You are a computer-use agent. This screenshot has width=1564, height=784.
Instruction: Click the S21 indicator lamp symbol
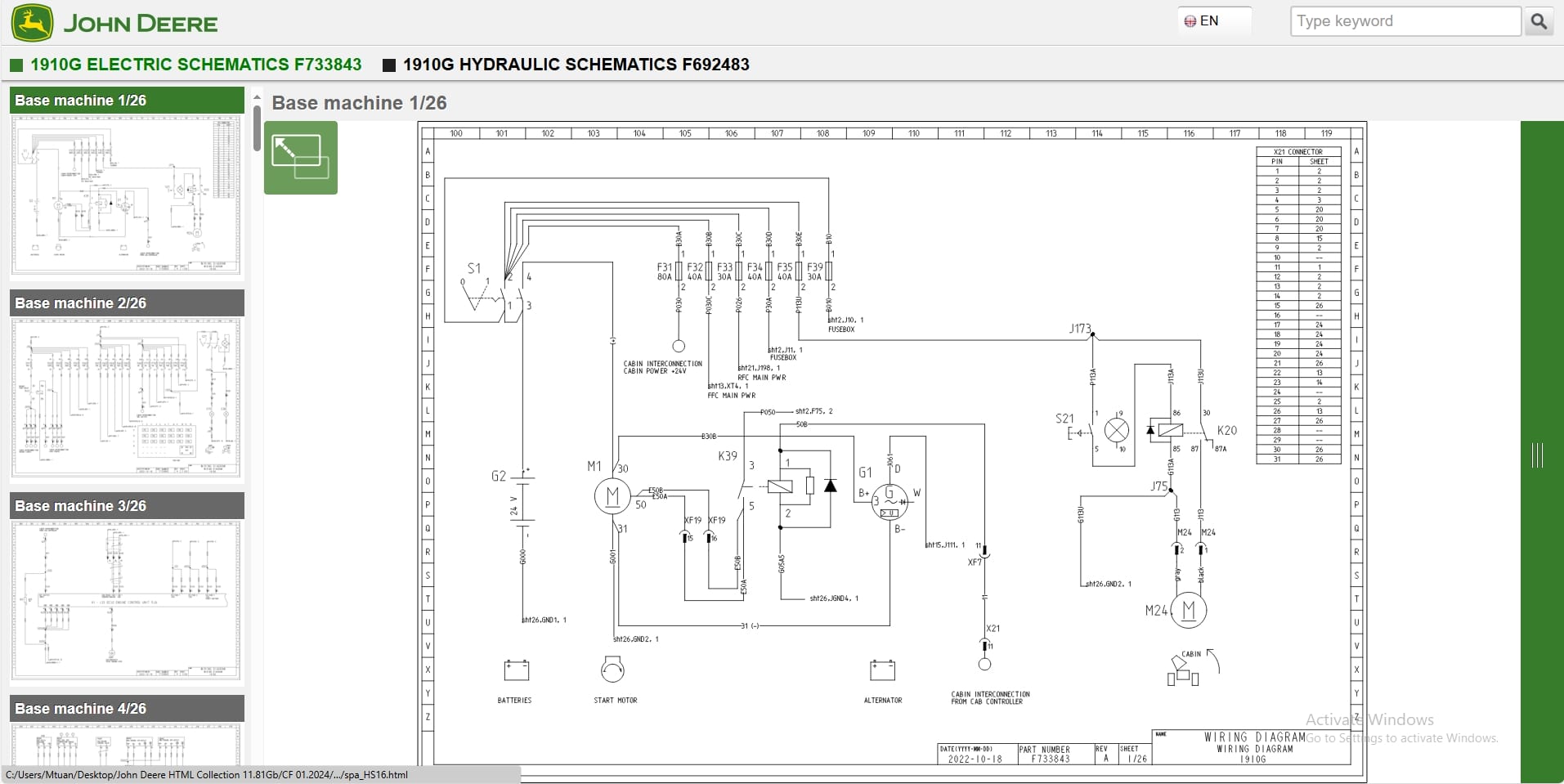(x=1116, y=429)
